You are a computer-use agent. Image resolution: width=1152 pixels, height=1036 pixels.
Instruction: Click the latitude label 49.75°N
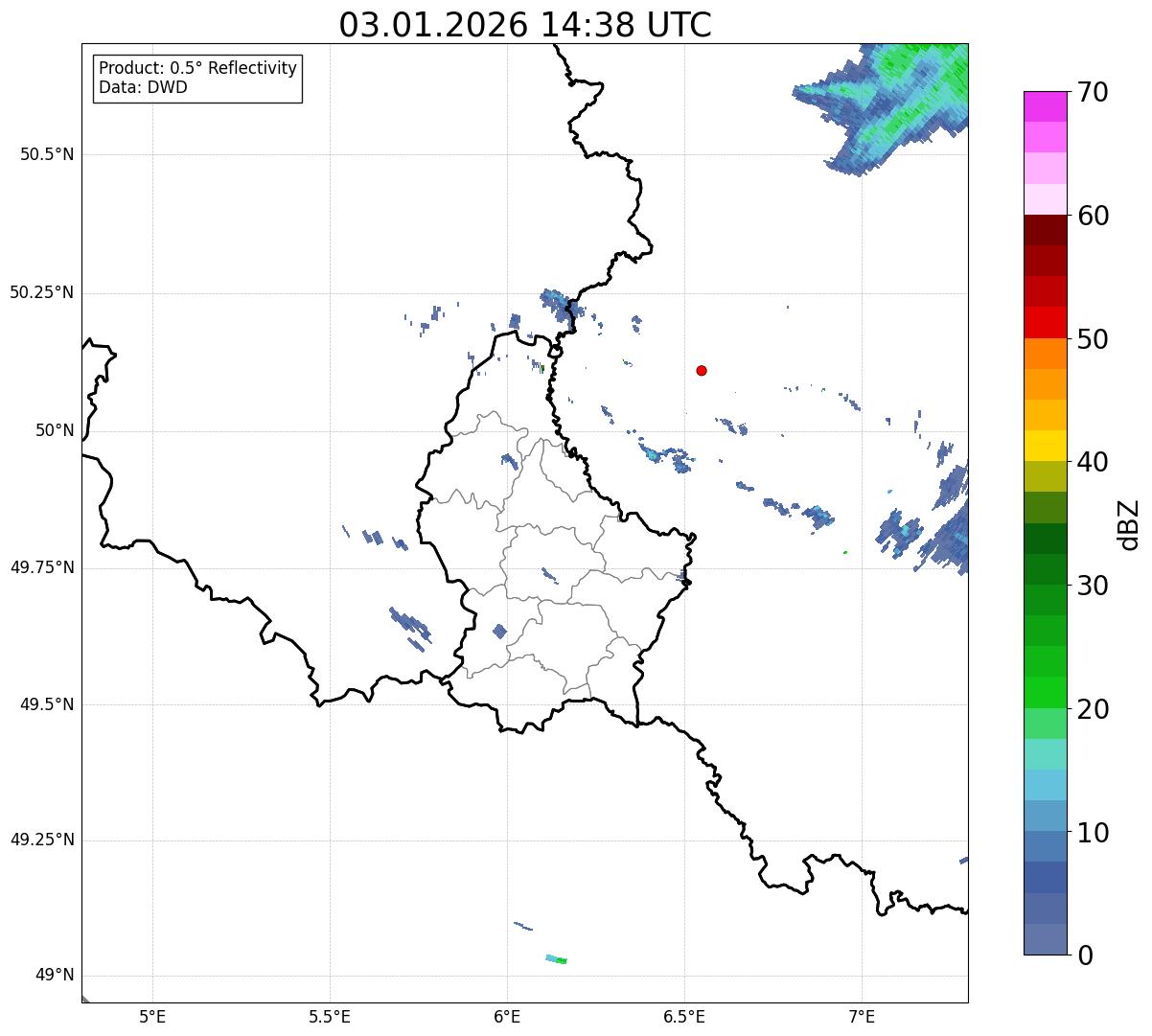click(x=42, y=567)
